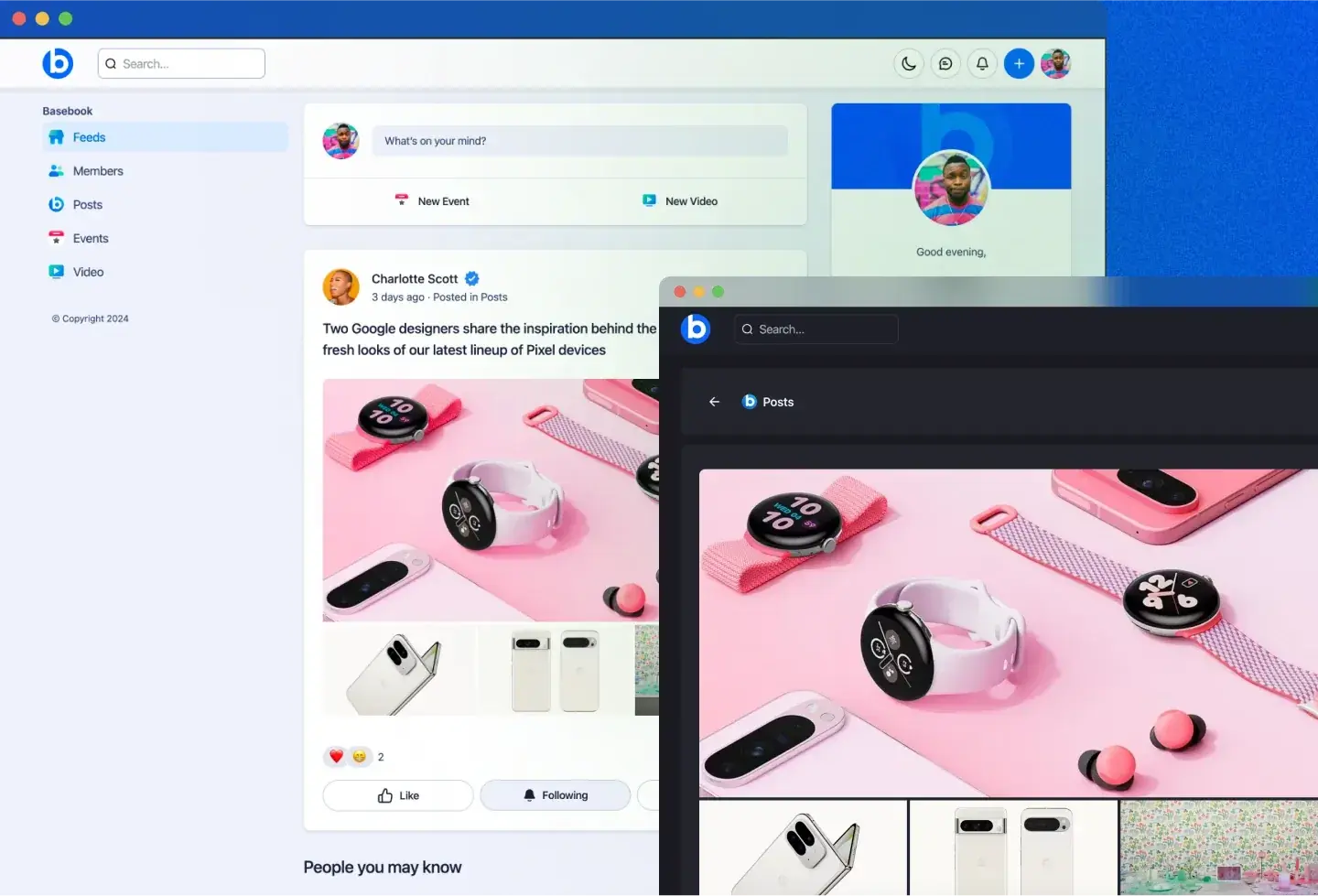Click the "People you may know" heading
This screenshot has width=1318, height=896.
(x=383, y=868)
